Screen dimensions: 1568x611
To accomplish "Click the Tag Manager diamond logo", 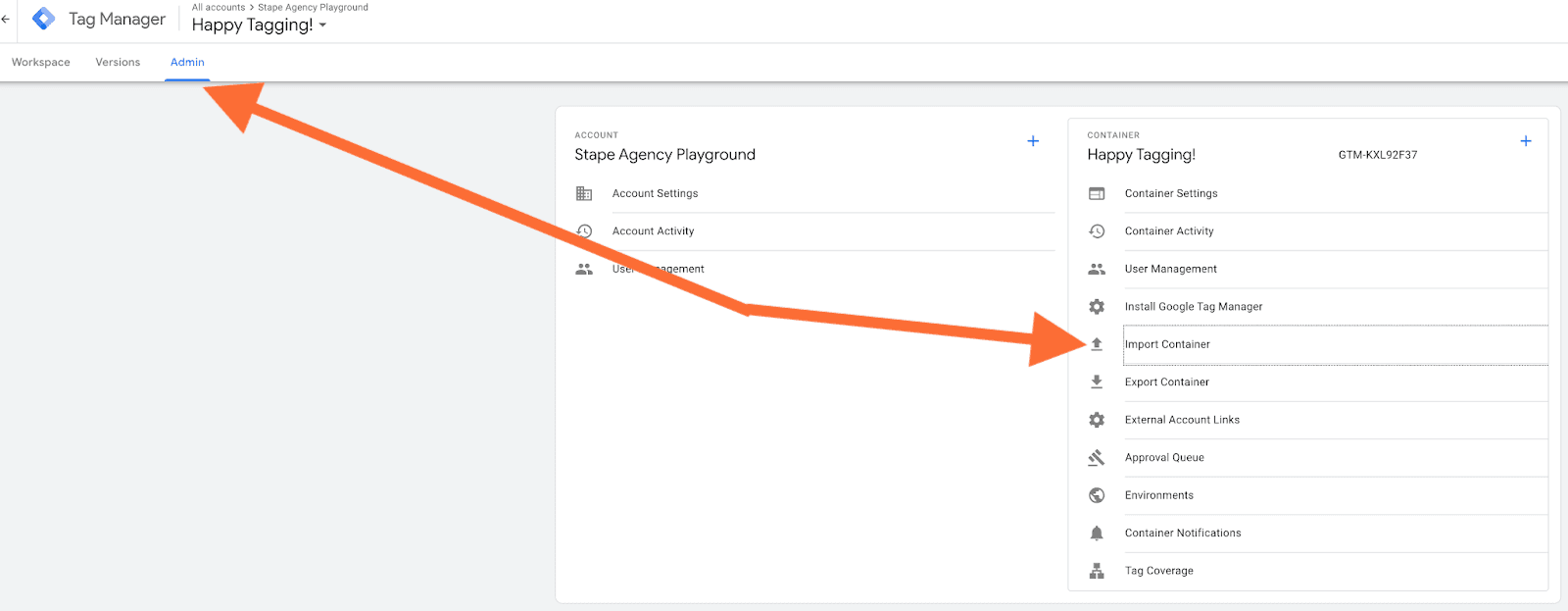I will pyautogui.click(x=44, y=19).
